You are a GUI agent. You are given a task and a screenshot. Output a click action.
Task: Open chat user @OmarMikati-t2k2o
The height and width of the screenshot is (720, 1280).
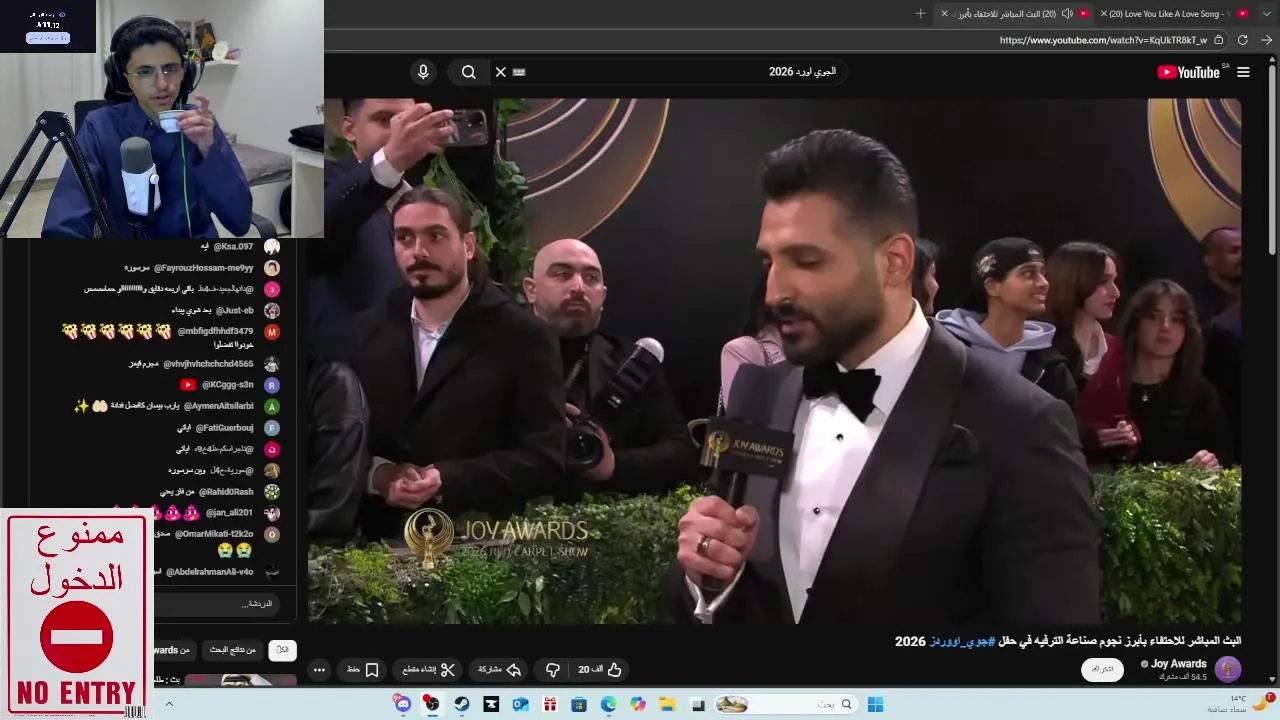[x=214, y=534]
